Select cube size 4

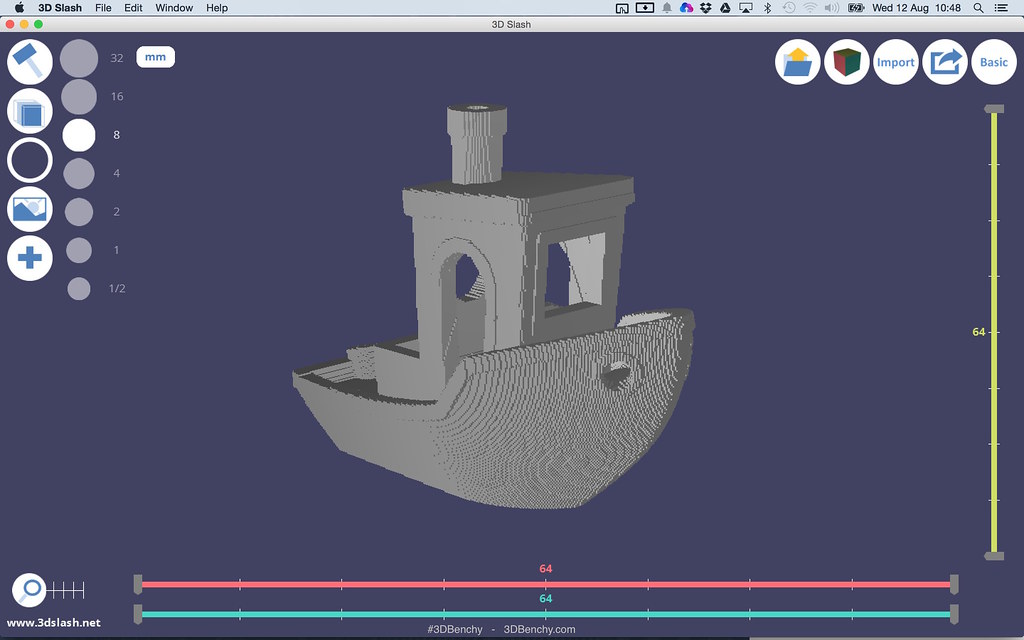click(79, 174)
